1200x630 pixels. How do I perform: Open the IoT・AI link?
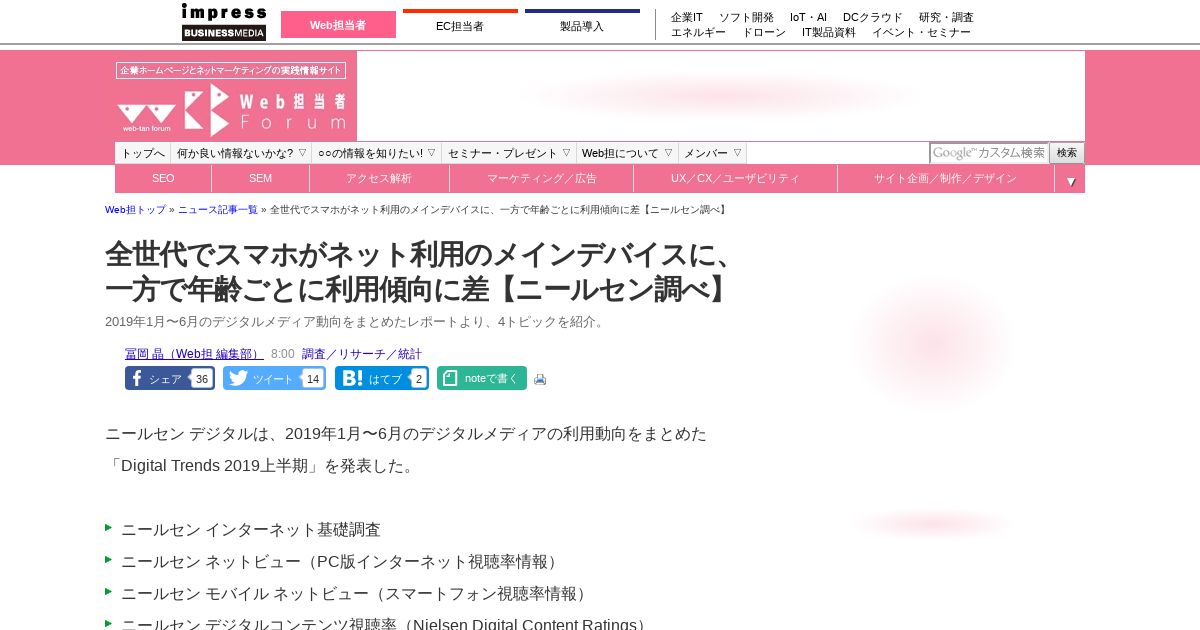pos(808,17)
